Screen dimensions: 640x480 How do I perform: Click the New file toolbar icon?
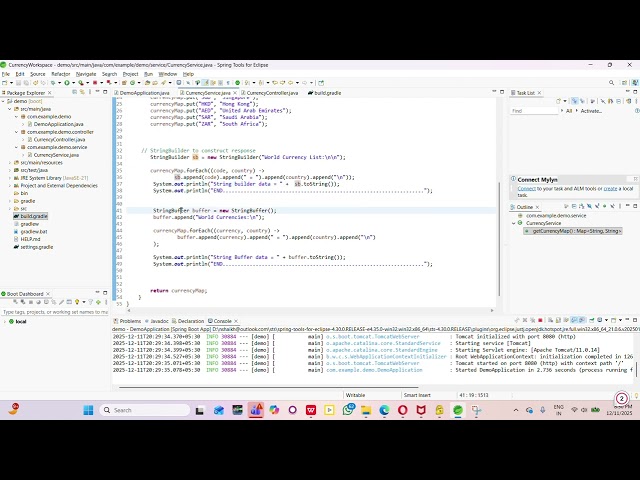pos(4,82)
